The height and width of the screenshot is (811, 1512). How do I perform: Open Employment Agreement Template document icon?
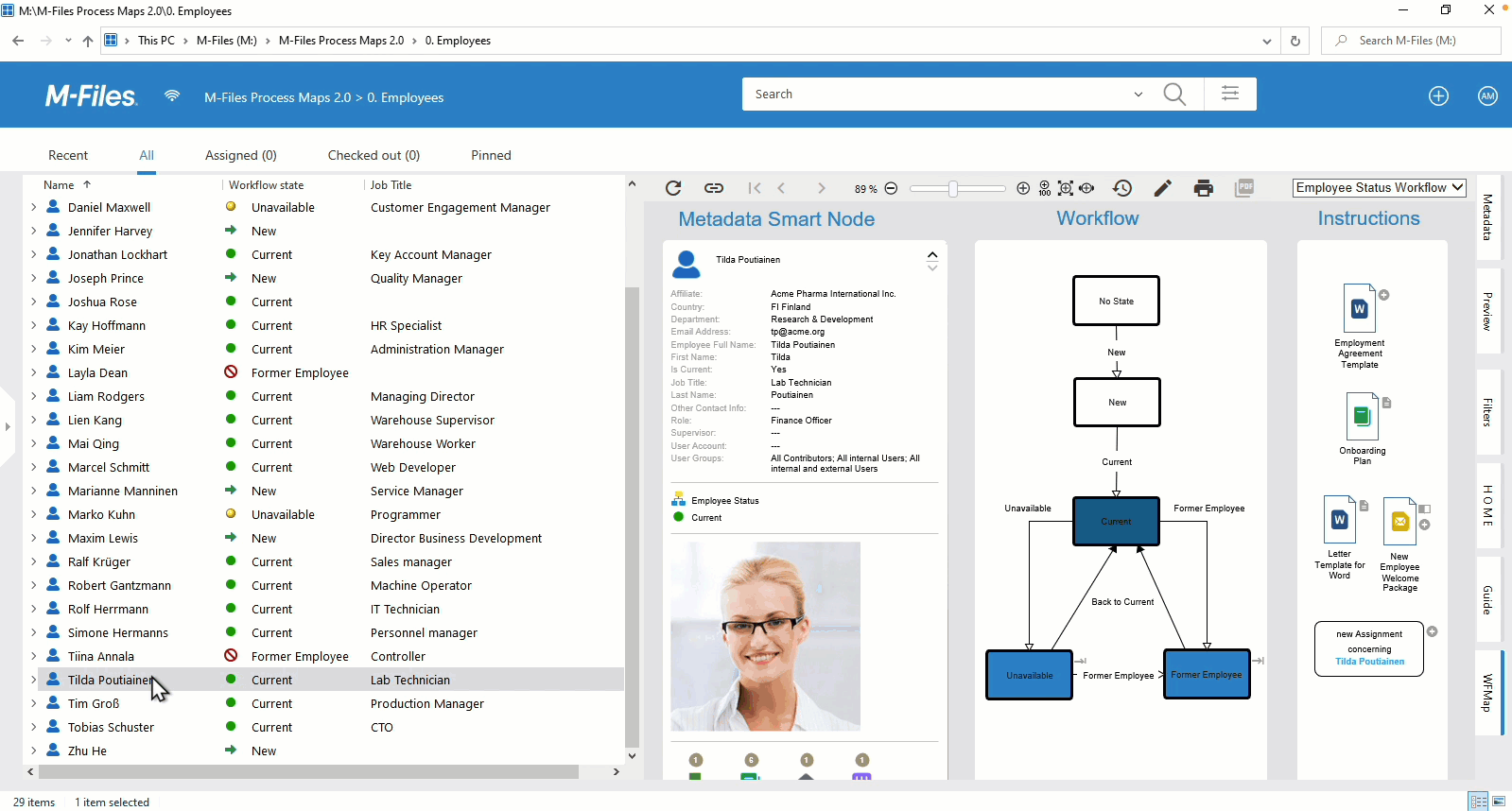1359,307
